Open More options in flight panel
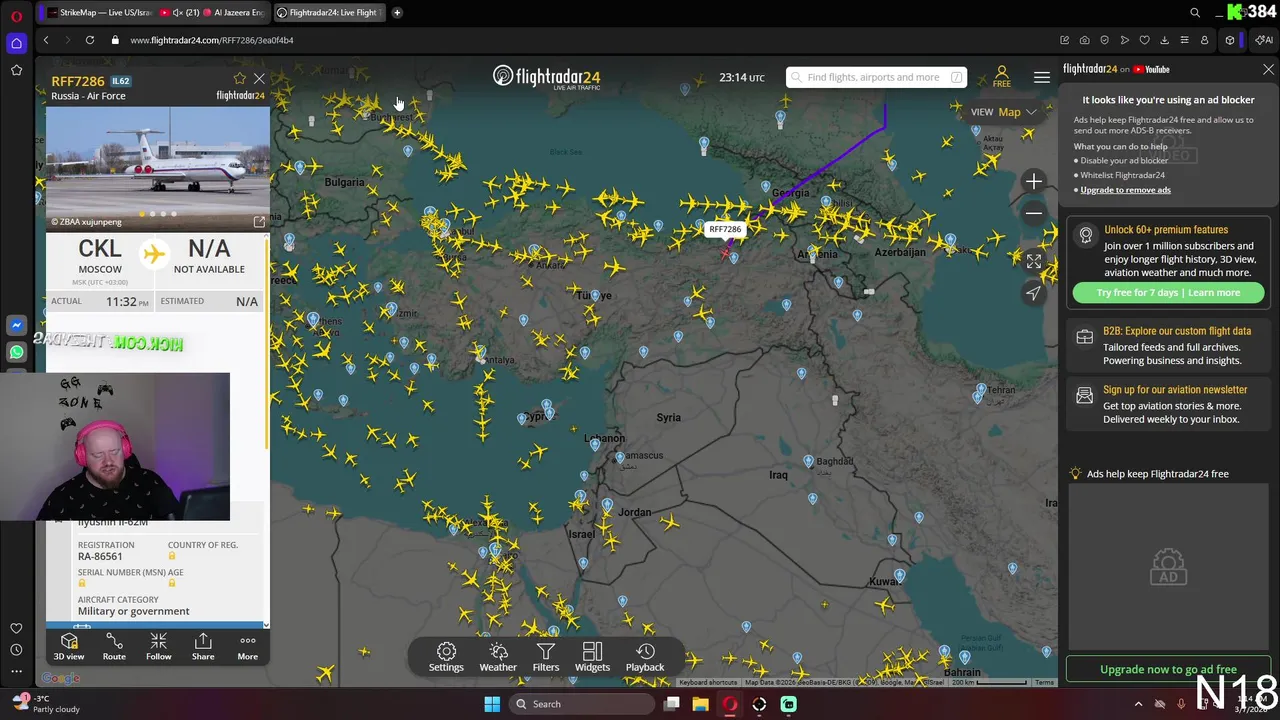This screenshot has height=720, width=1280. click(247, 646)
